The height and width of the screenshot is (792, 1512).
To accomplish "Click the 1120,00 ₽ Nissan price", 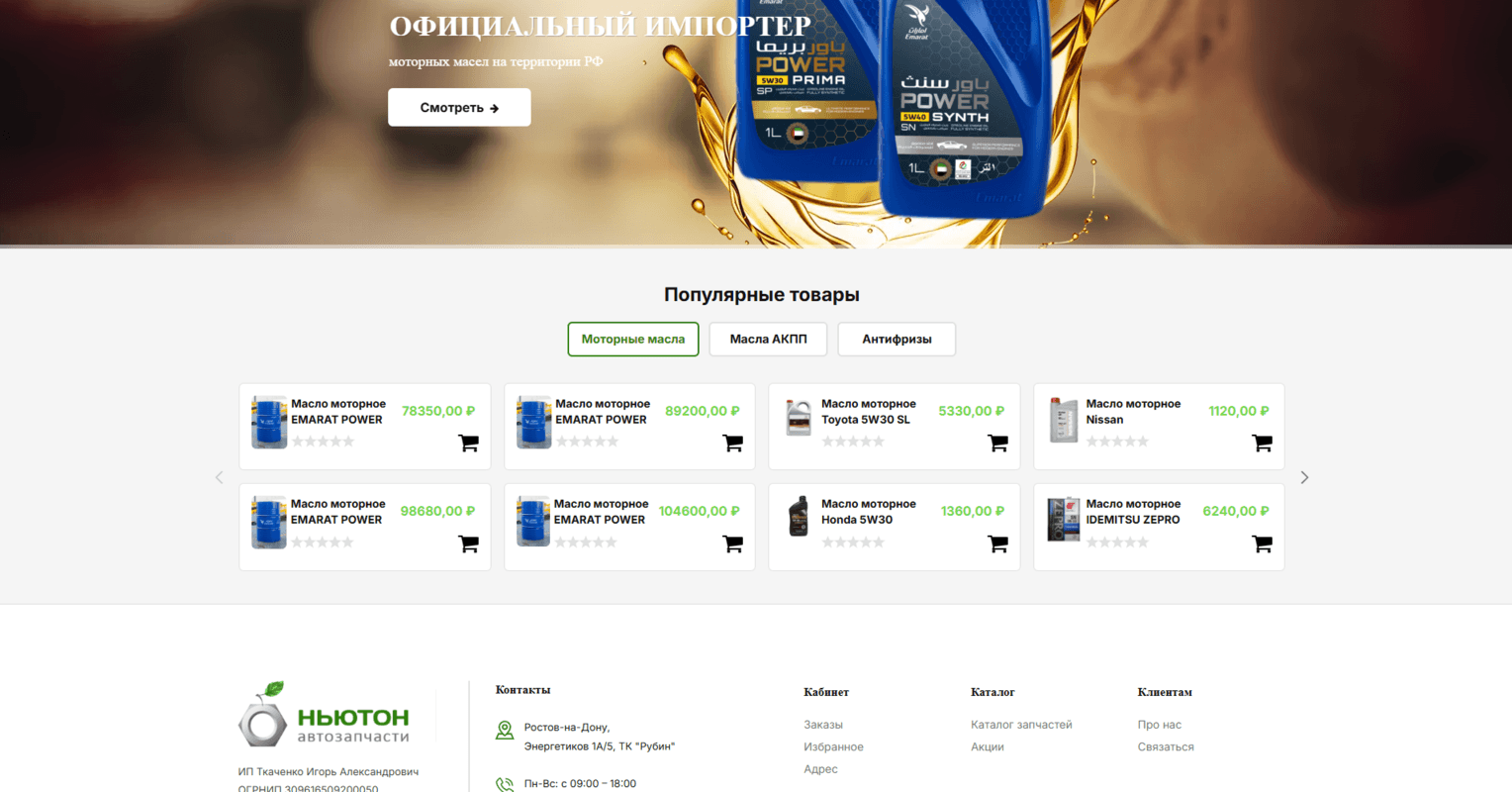I will click(1239, 411).
